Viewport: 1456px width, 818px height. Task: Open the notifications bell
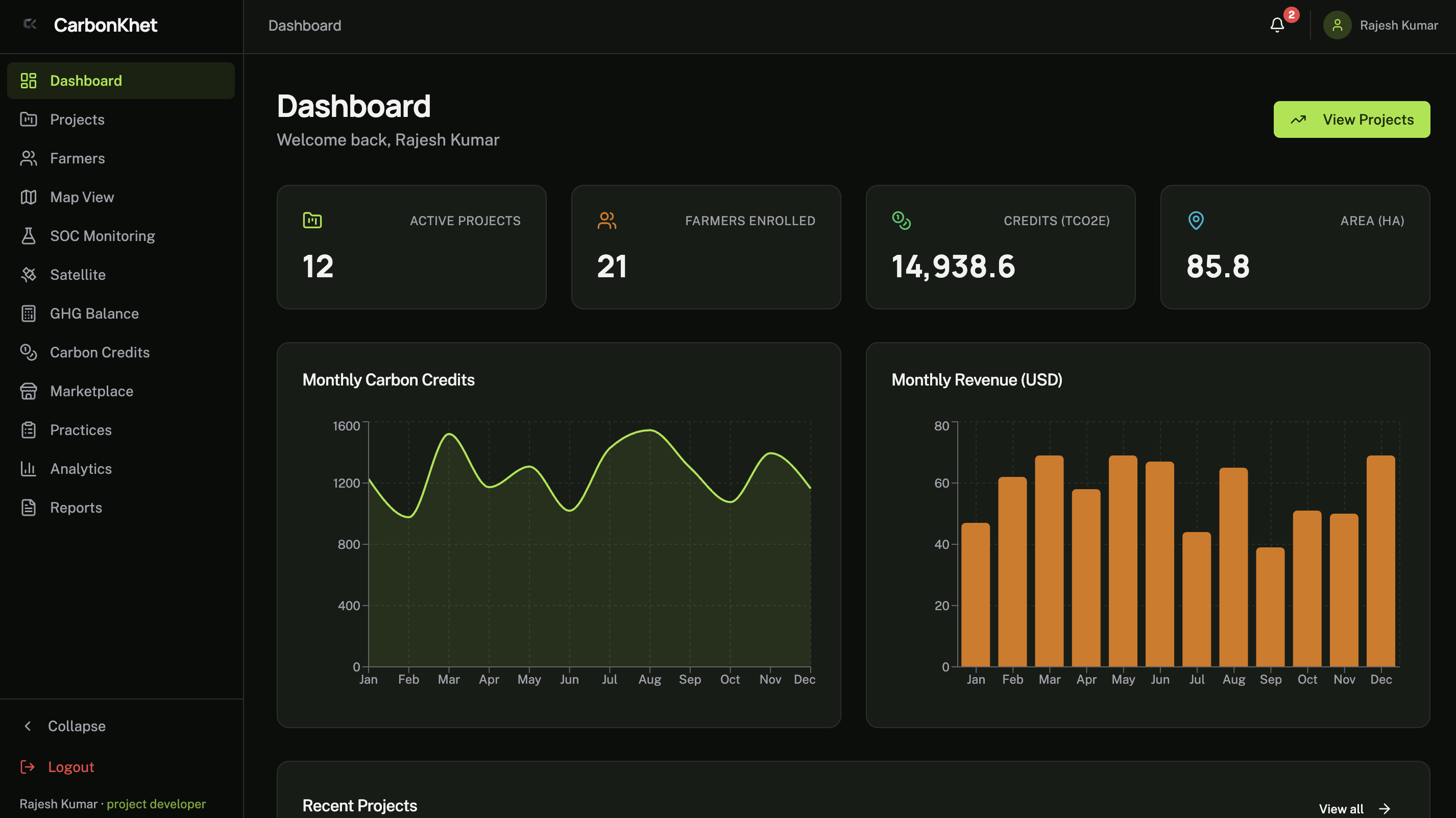click(x=1277, y=25)
